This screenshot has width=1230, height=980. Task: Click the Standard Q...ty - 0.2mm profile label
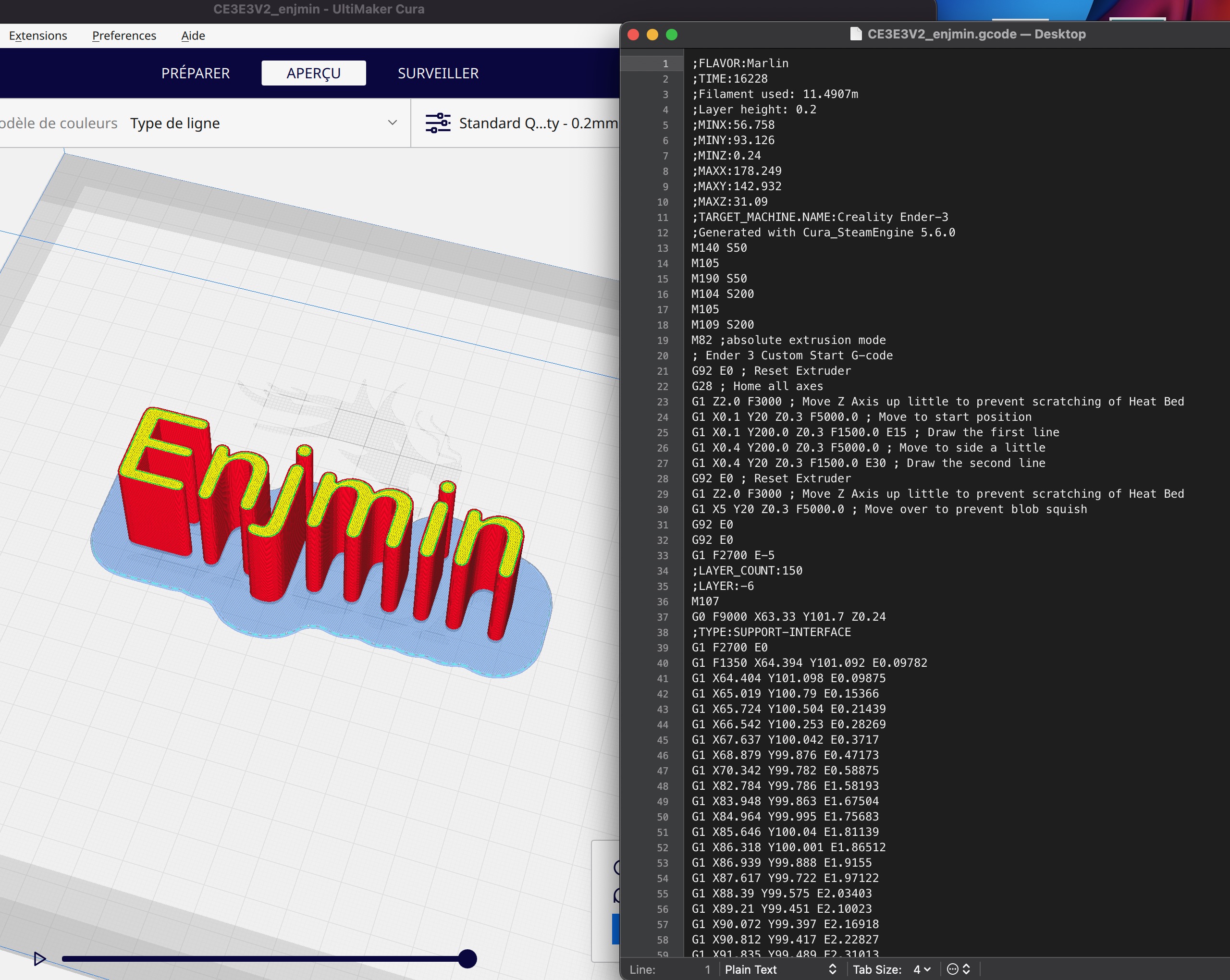[x=539, y=123]
